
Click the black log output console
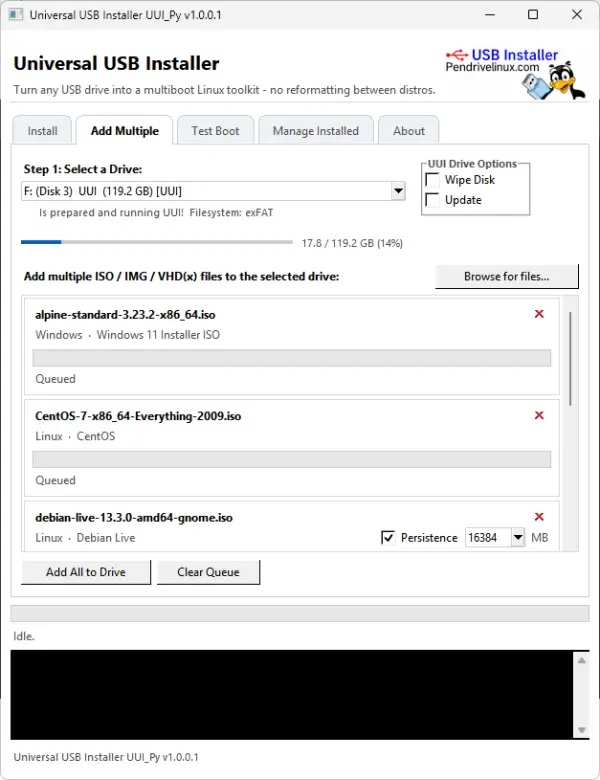[293, 694]
